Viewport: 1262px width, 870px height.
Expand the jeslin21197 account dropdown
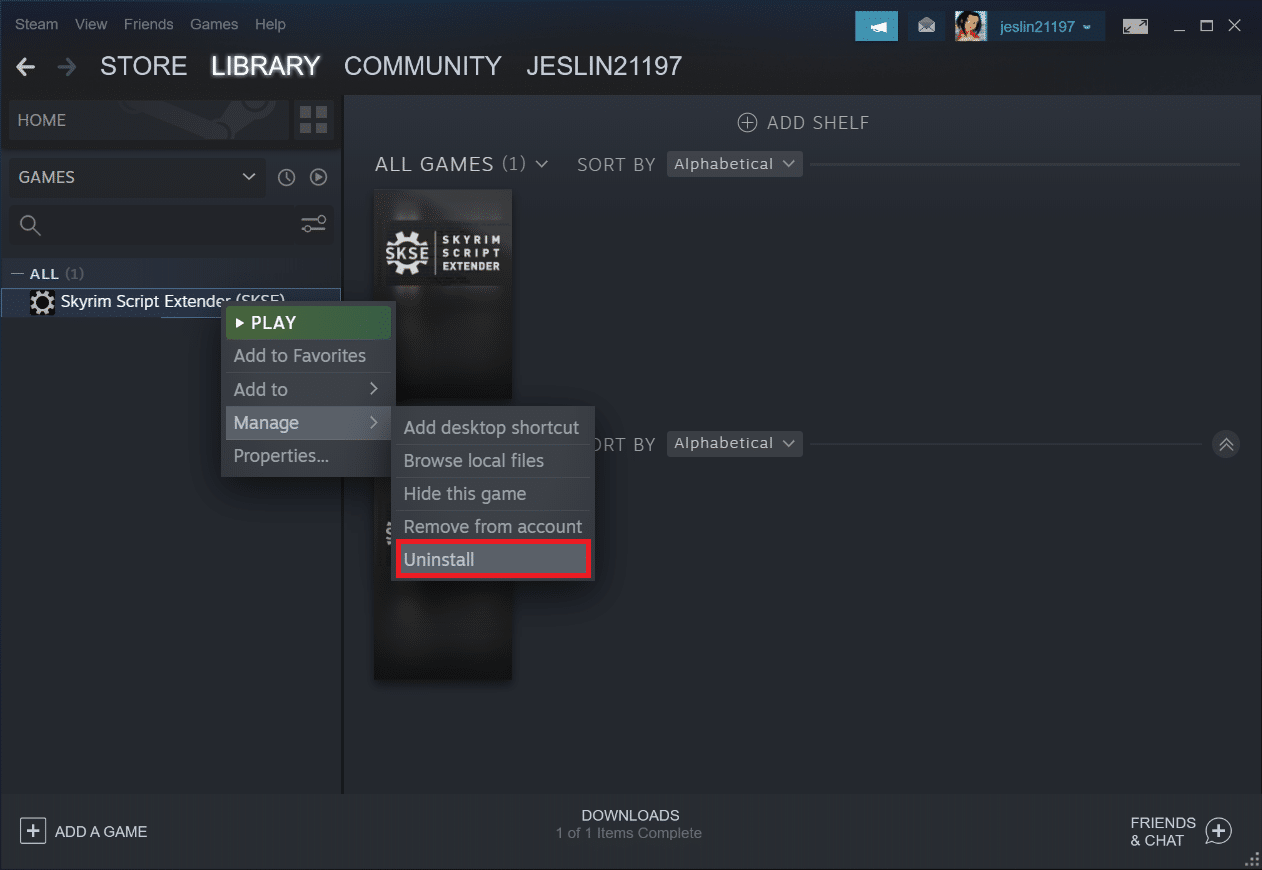point(1046,27)
